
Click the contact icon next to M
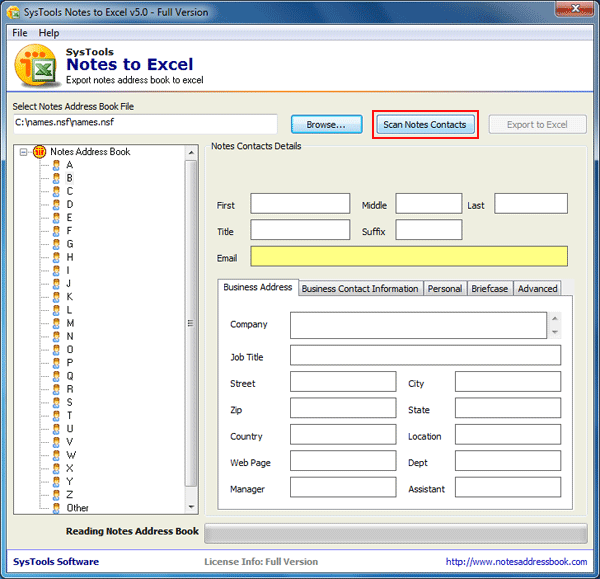pyautogui.click(x=56, y=323)
